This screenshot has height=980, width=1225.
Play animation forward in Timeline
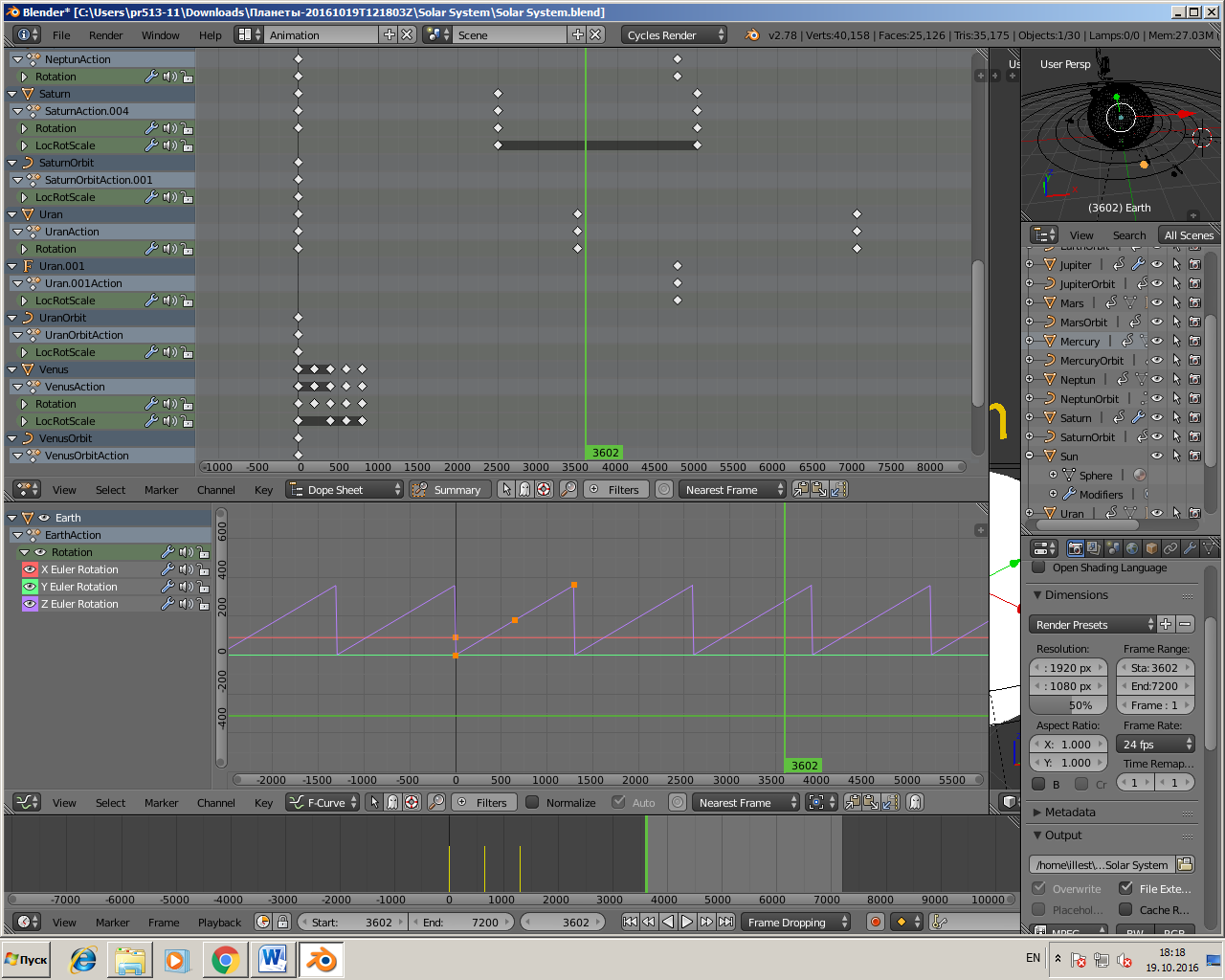687,922
